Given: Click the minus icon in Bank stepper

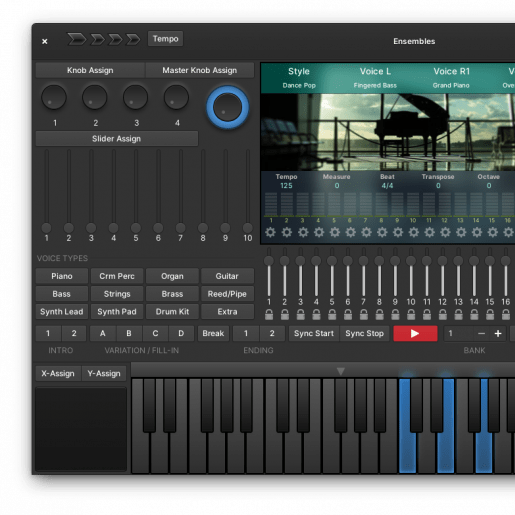Looking at the screenshot, I should (481, 333).
